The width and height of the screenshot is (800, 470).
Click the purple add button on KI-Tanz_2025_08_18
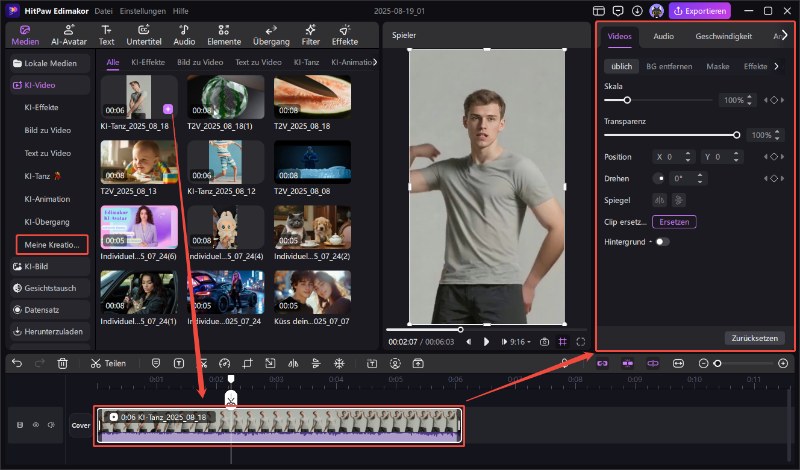coord(167,108)
